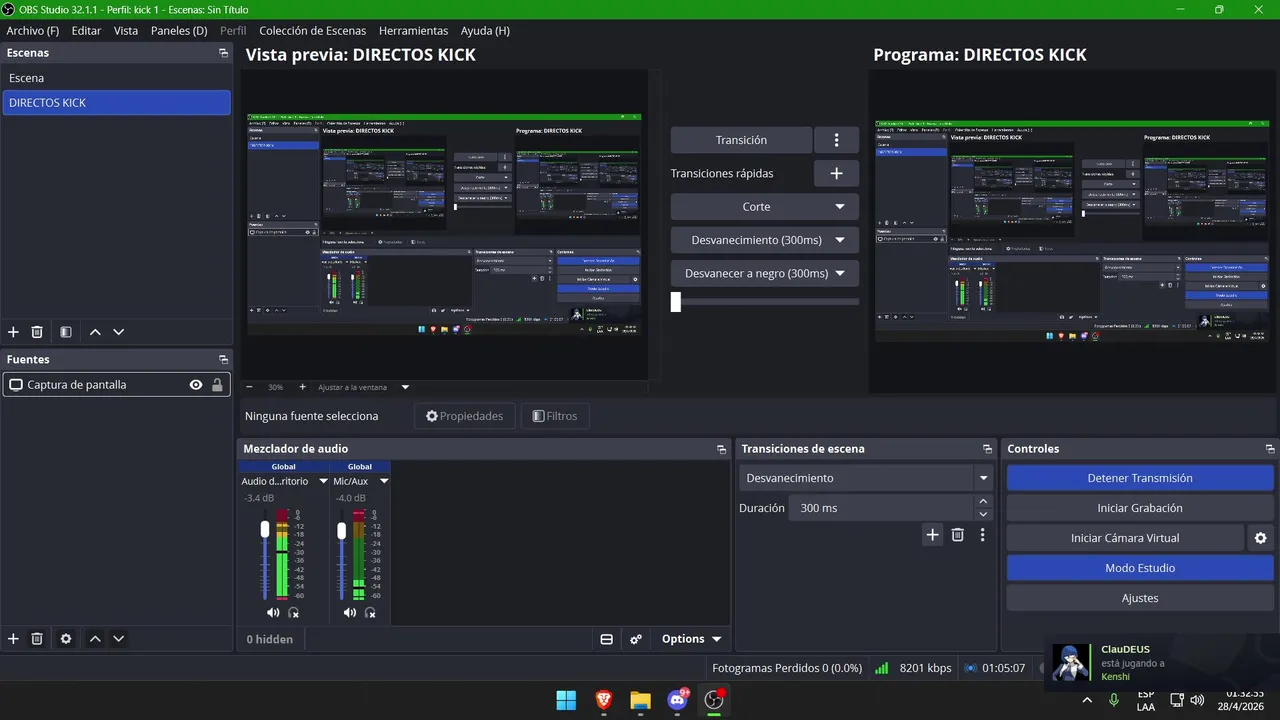Open audio mixer Options dropdown

pos(691,639)
